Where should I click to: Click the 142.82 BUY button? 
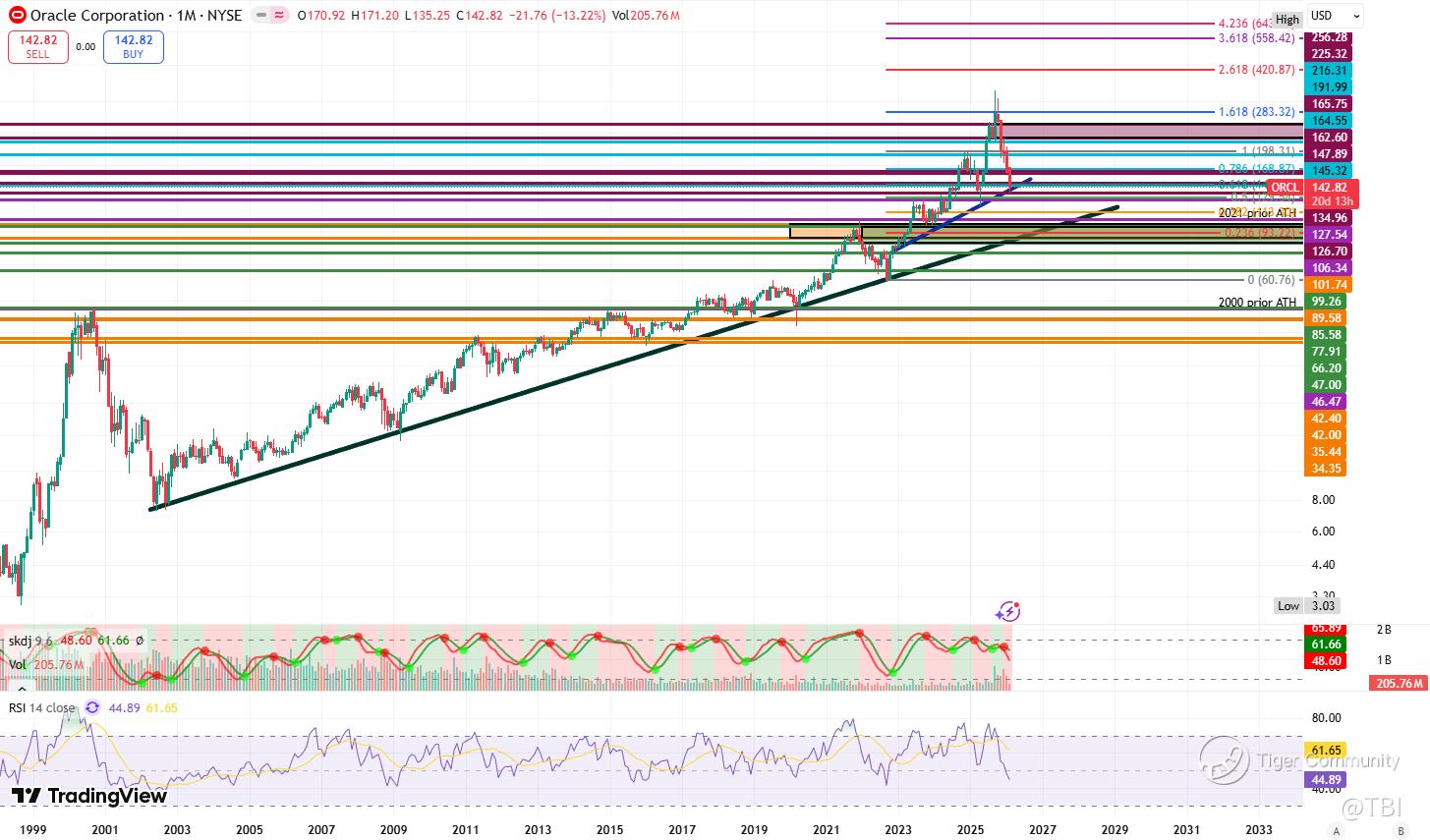[133, 47]
